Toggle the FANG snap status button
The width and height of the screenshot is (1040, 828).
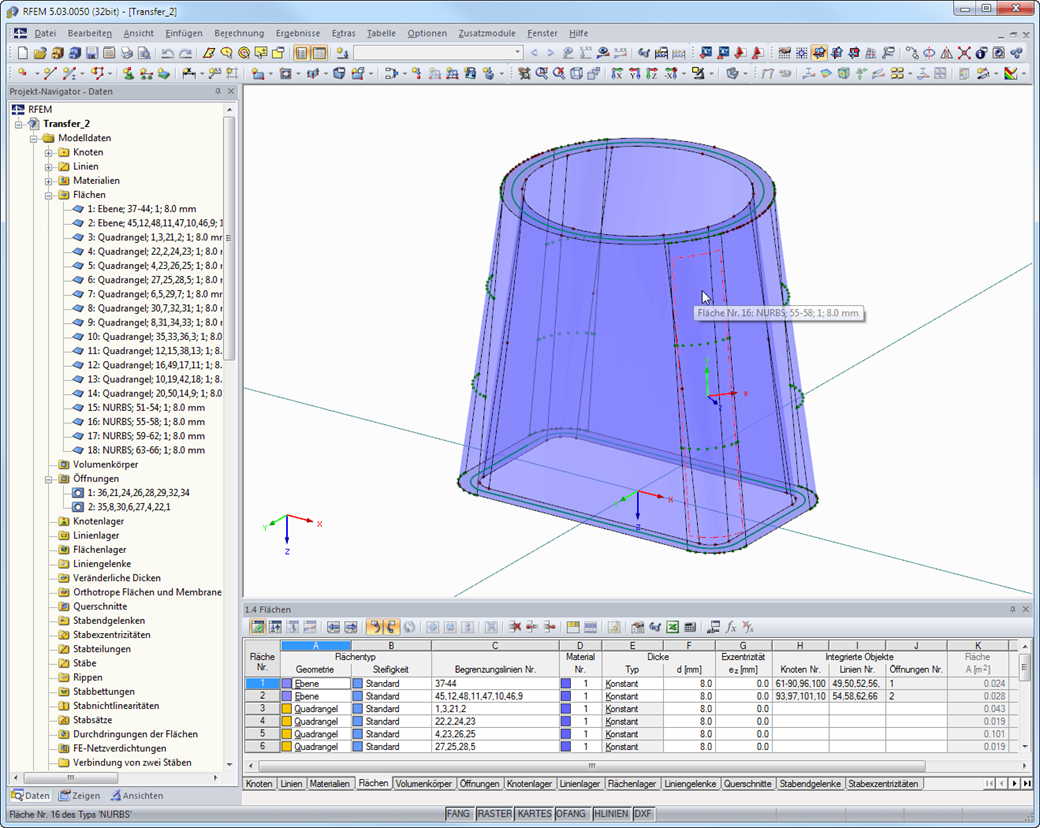(x=458, y=814)
